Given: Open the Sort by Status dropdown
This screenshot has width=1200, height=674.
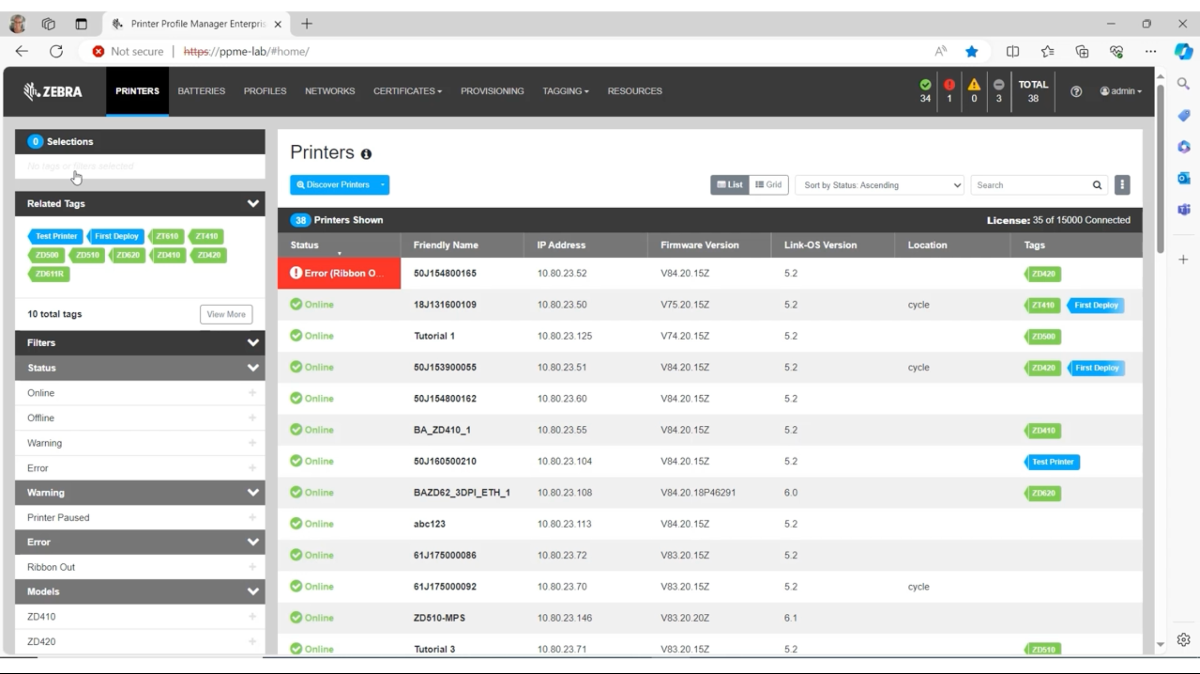Looking at the screenshot, I should [x=882, y=185].
